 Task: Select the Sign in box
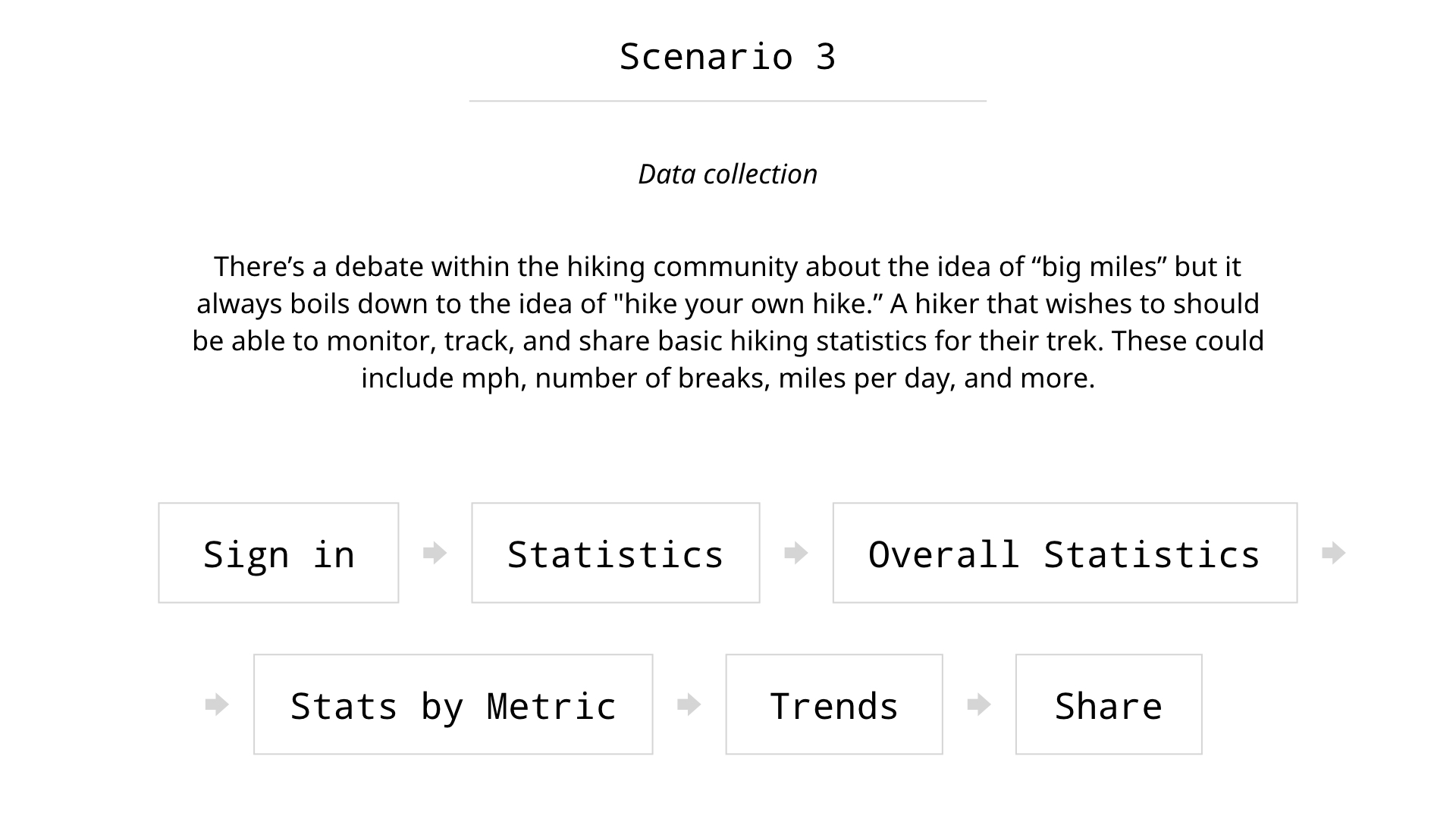coord(278,553)
